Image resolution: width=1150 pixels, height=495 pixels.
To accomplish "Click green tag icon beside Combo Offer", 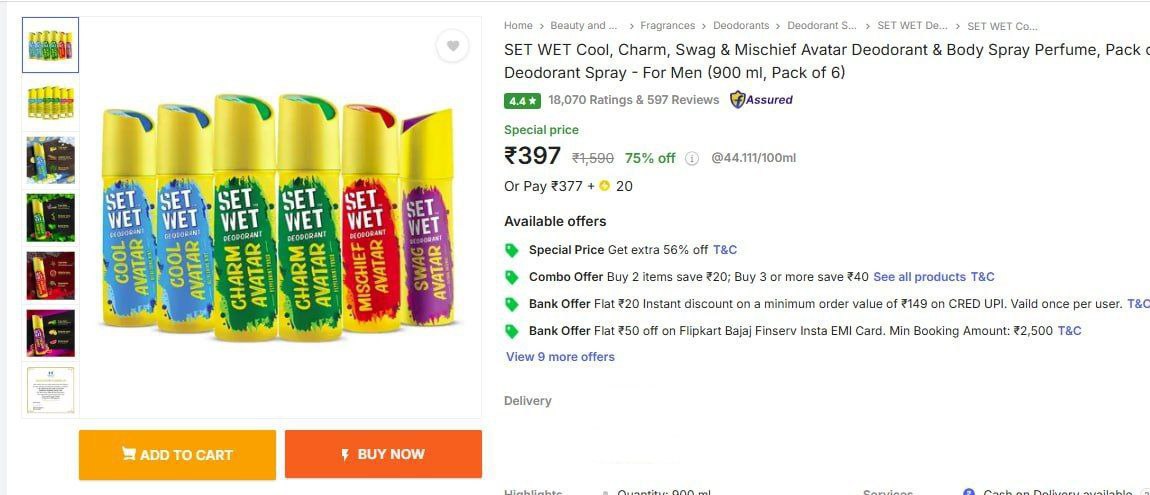I will [x=512, y=277].
